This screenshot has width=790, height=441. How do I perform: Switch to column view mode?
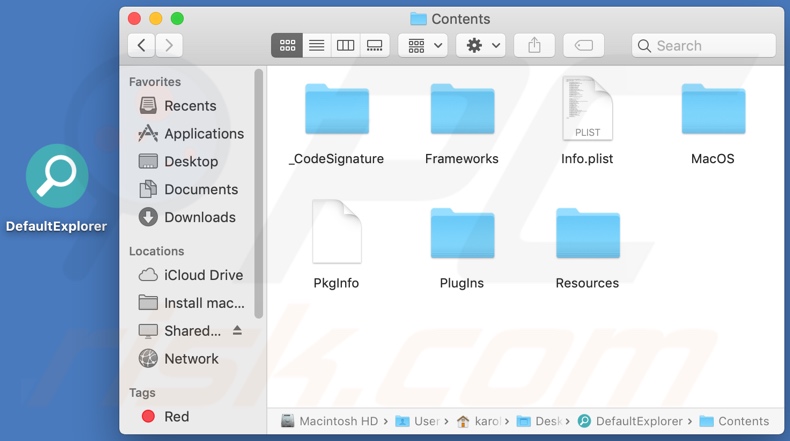[x=345, y=45]
